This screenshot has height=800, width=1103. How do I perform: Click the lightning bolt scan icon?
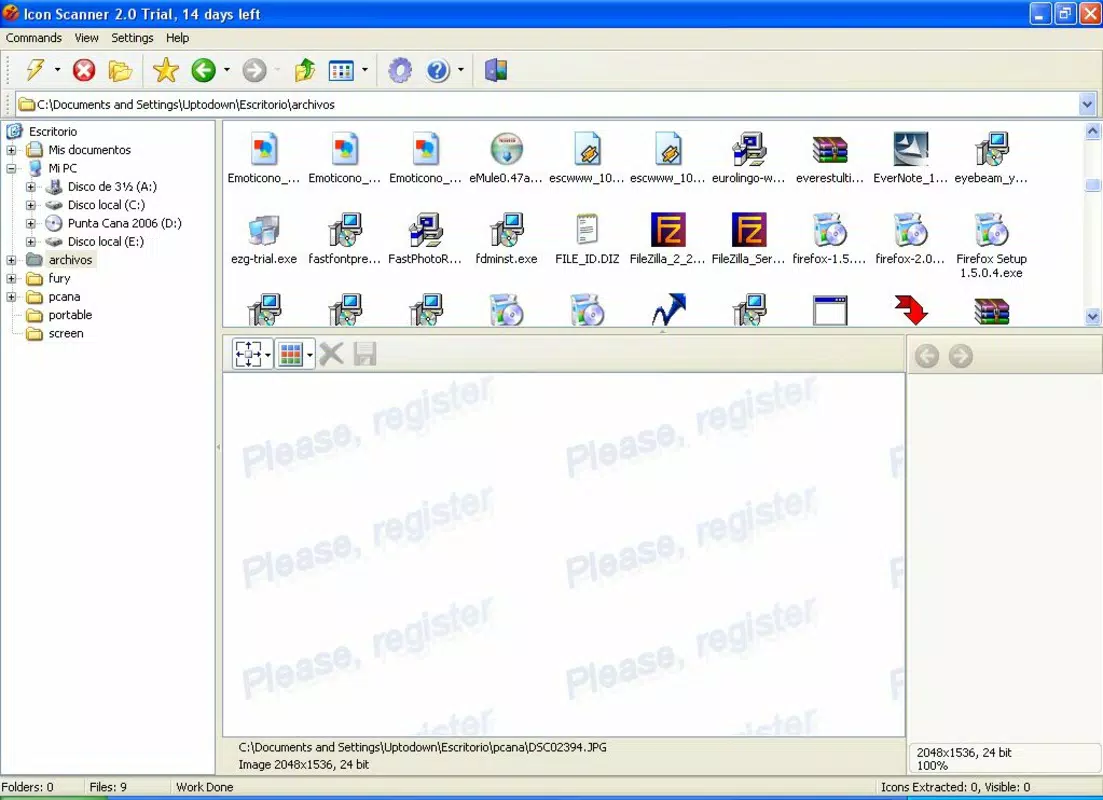[35, 70]
